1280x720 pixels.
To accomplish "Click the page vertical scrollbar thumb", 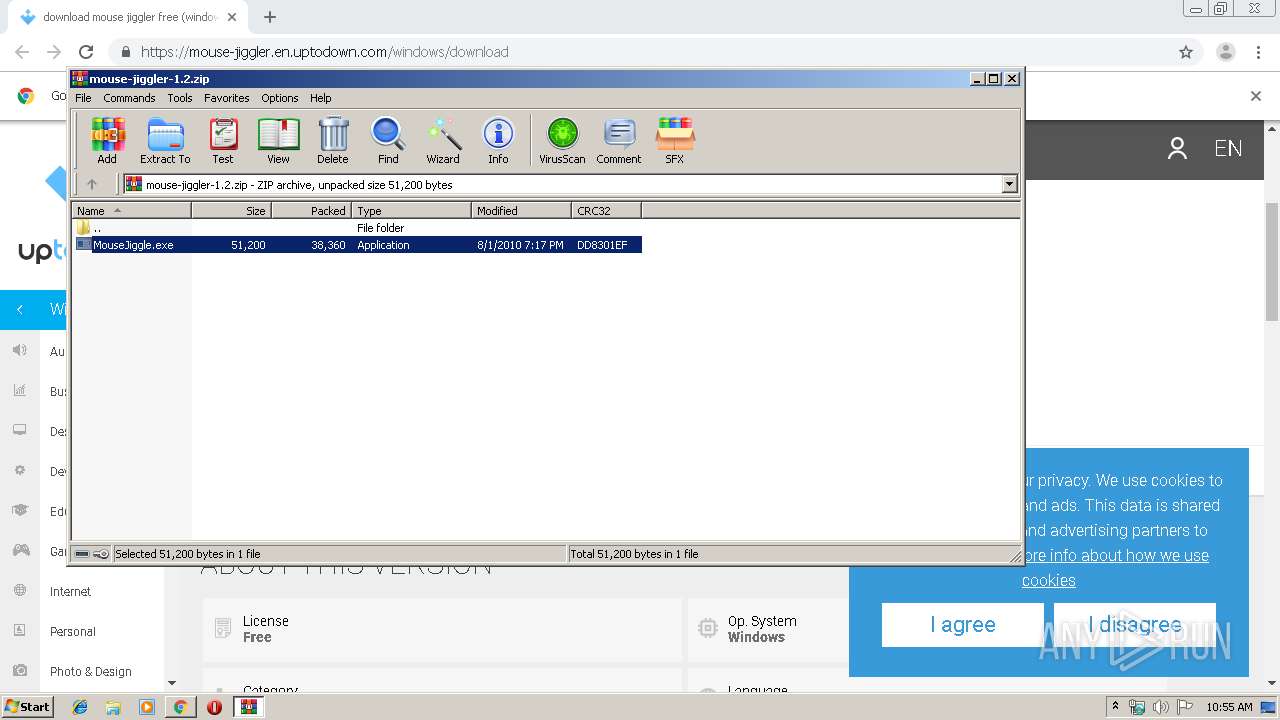I will click(x=1272, y=260).
